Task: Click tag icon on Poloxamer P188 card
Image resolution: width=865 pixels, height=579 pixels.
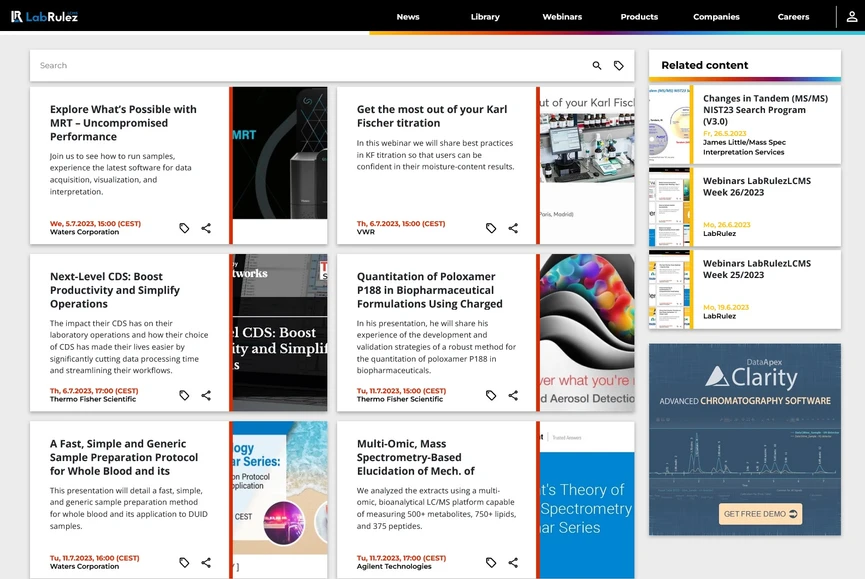Action: pyautogui.click(x=491, y=395)
